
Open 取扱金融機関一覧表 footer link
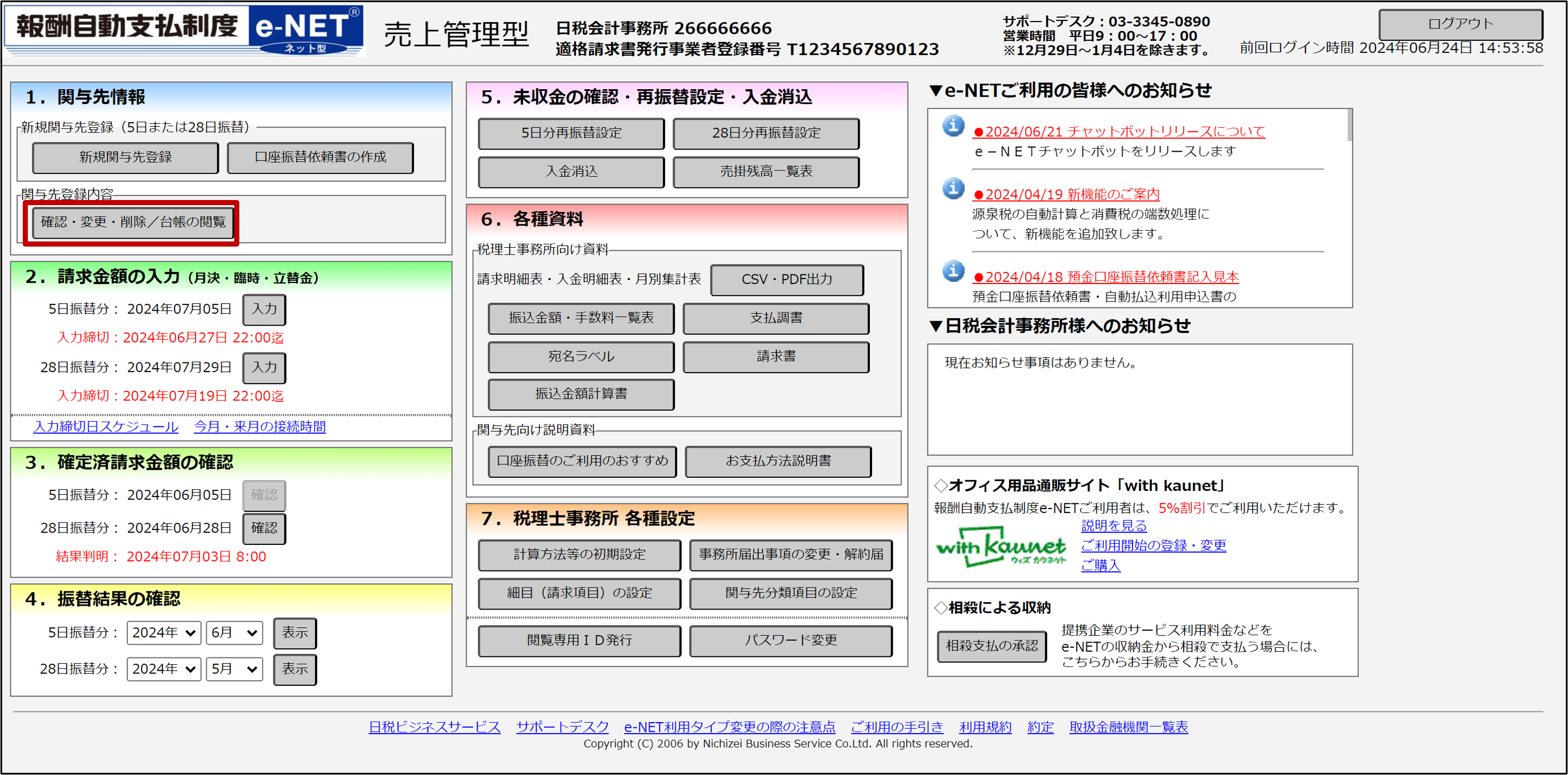coord(1128,727)
